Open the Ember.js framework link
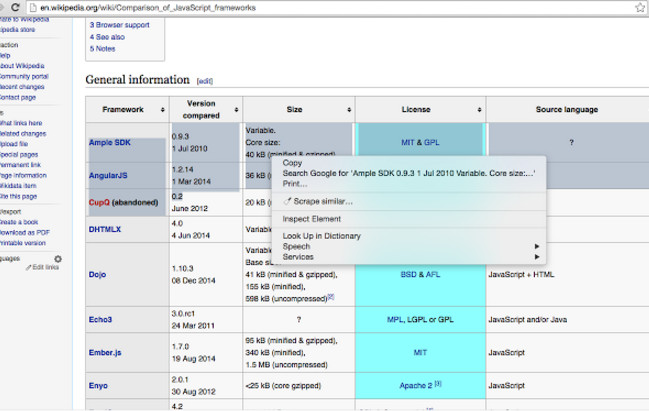This screenshot has width=649, height=411. (105, 353)
